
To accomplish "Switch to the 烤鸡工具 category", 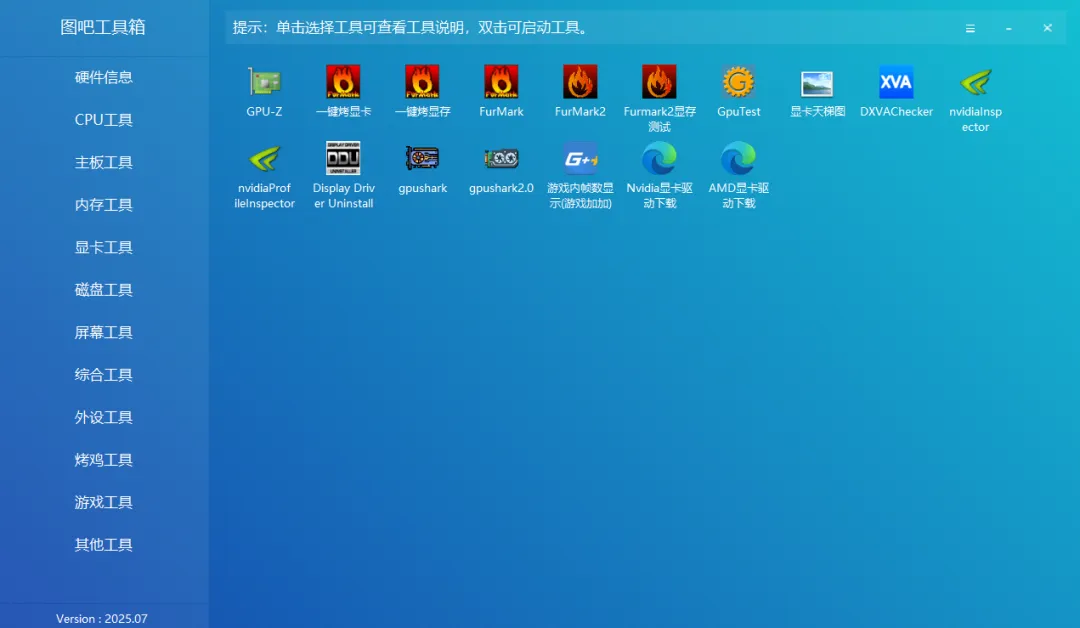I will click(103, 460).
